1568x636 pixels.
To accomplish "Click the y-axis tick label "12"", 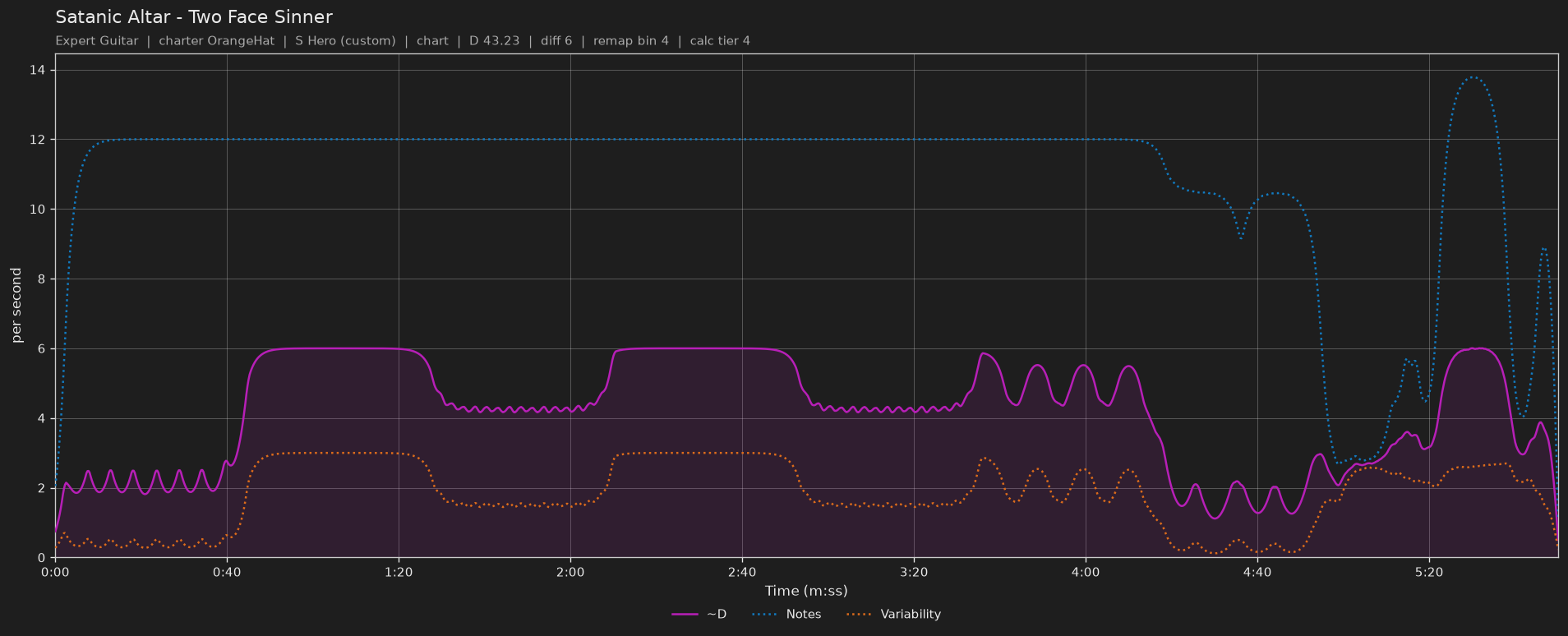I will (x=38, y=140).
